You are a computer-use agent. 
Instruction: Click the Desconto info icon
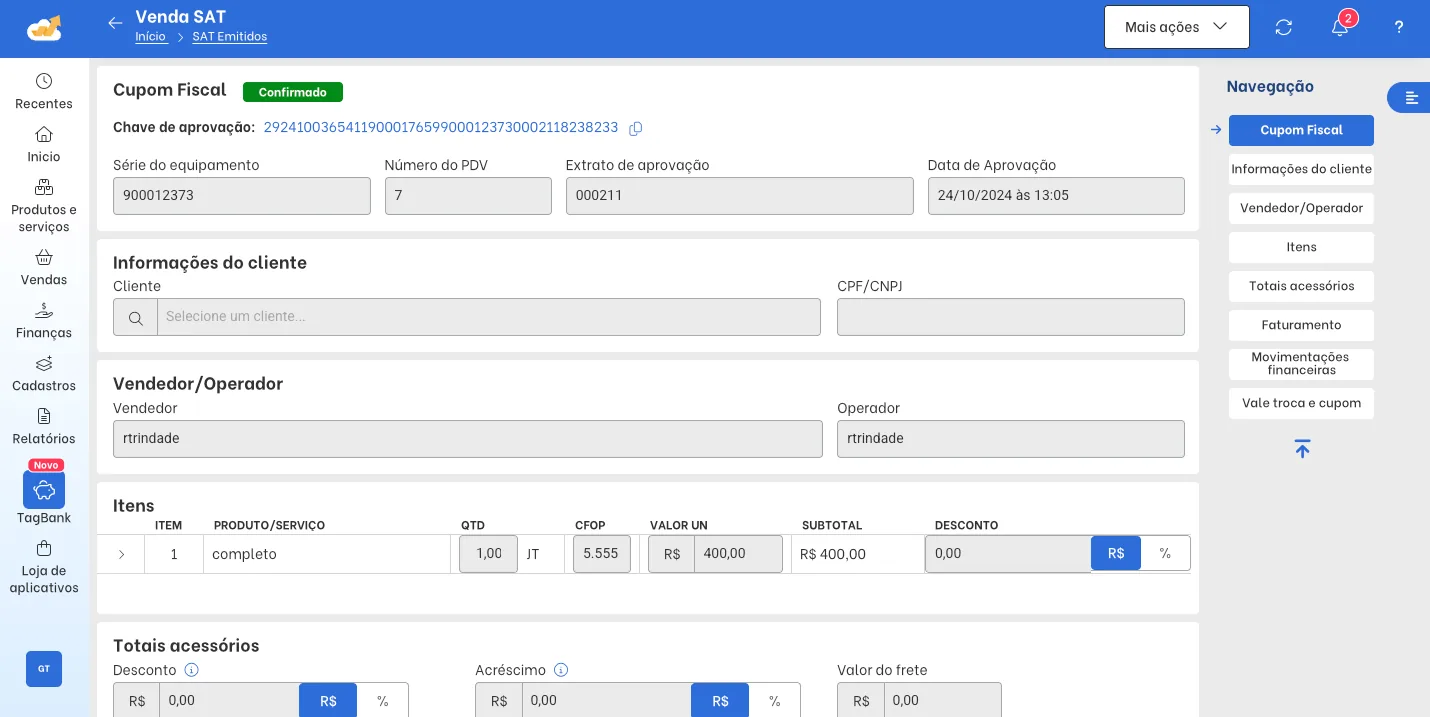point(192,670)
